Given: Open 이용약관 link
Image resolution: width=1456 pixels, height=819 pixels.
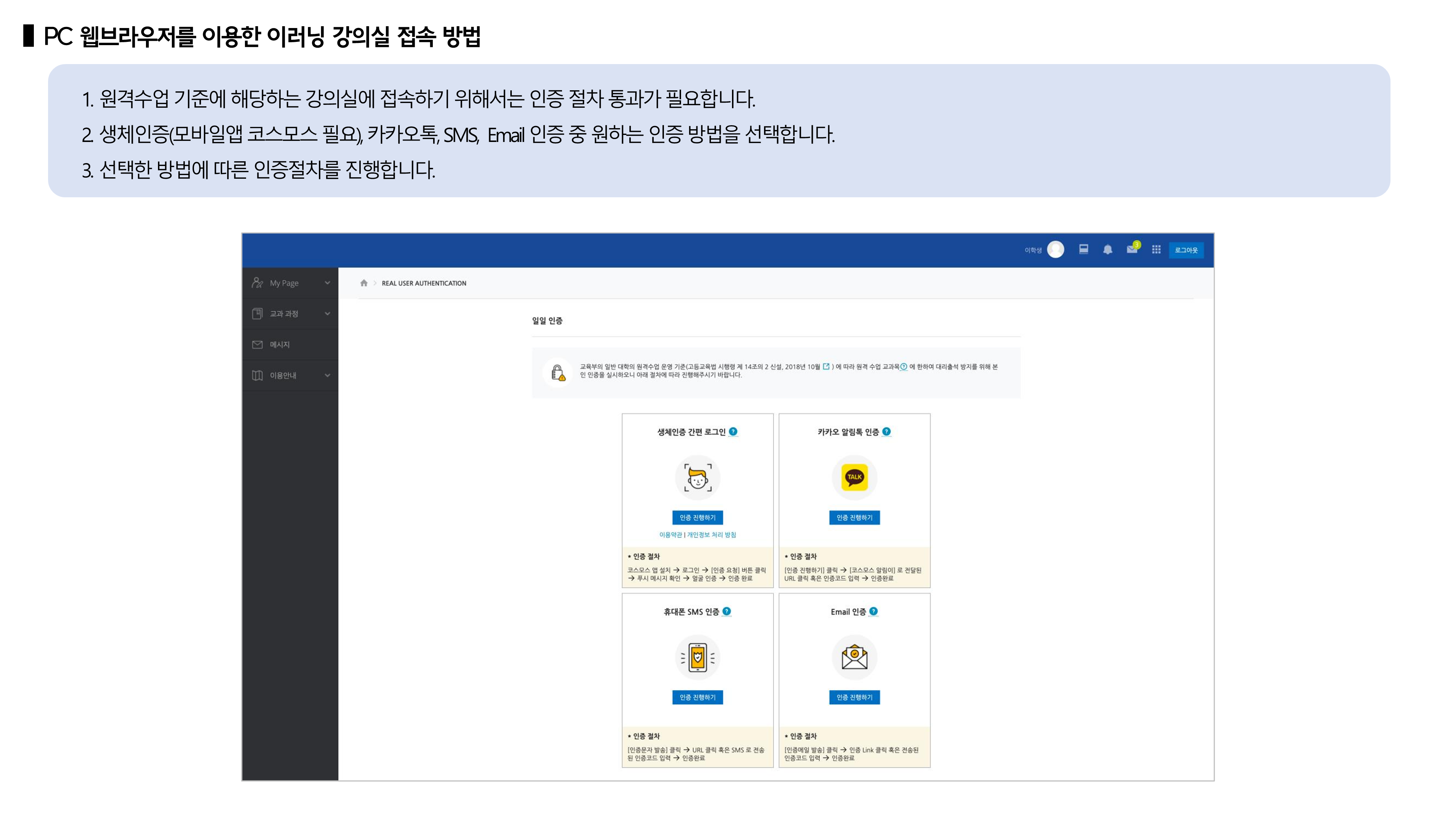Looking at the screenshot, I should pyautogui.click(x=670, y=535).
